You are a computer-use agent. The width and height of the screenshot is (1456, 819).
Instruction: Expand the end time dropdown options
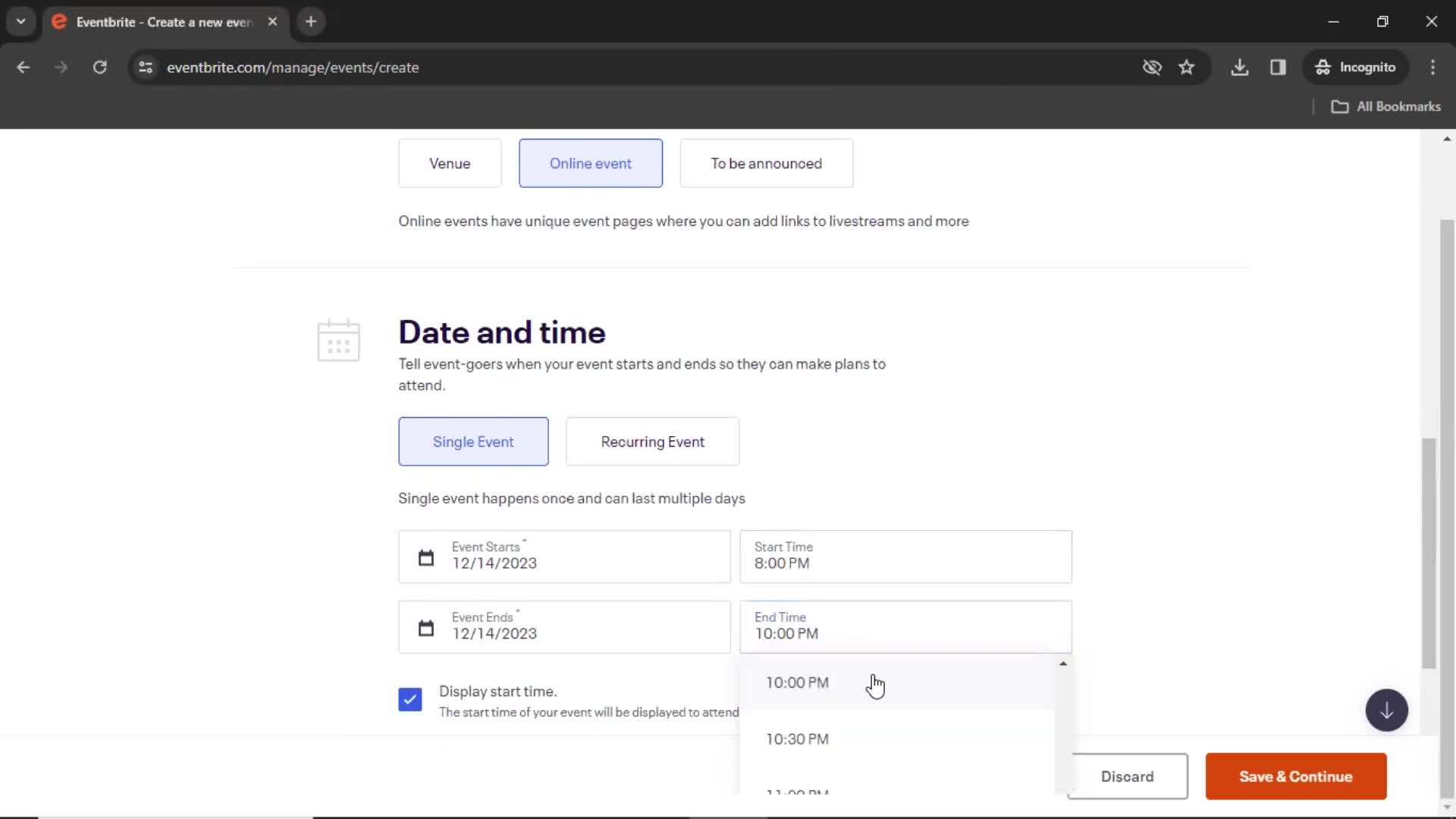point(906,626)
